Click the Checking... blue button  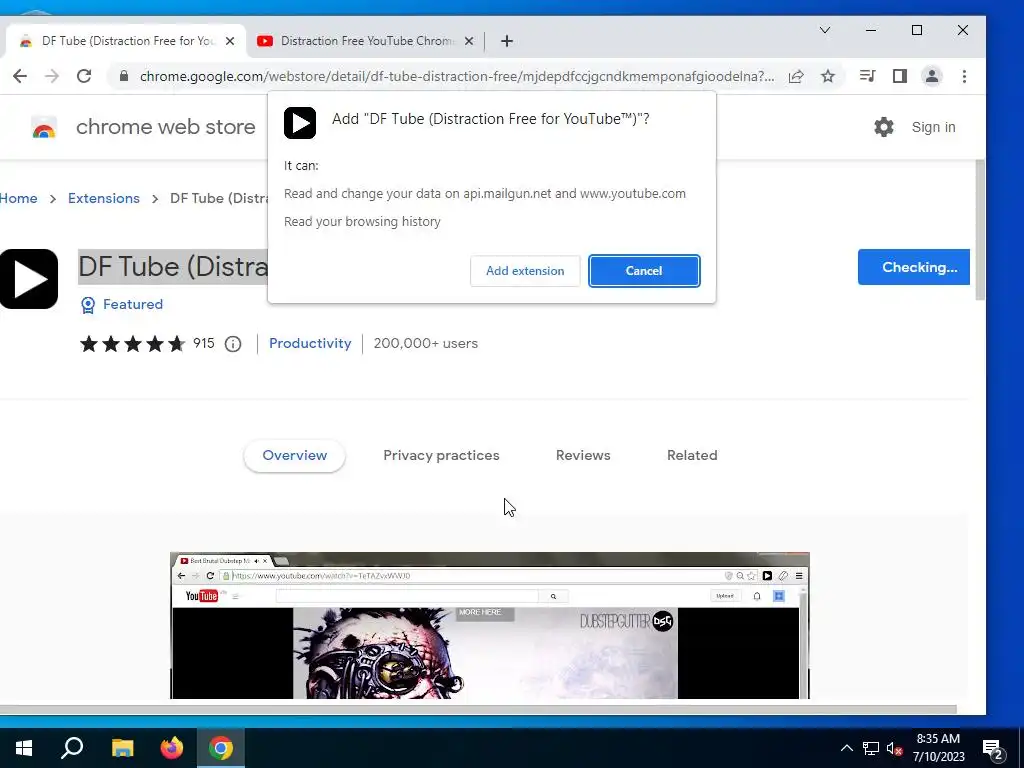click(x=914, y=267)
